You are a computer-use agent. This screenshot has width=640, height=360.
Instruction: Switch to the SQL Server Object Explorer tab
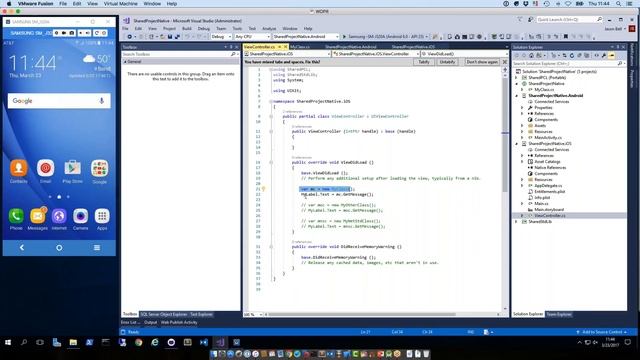tap(164, 315)
